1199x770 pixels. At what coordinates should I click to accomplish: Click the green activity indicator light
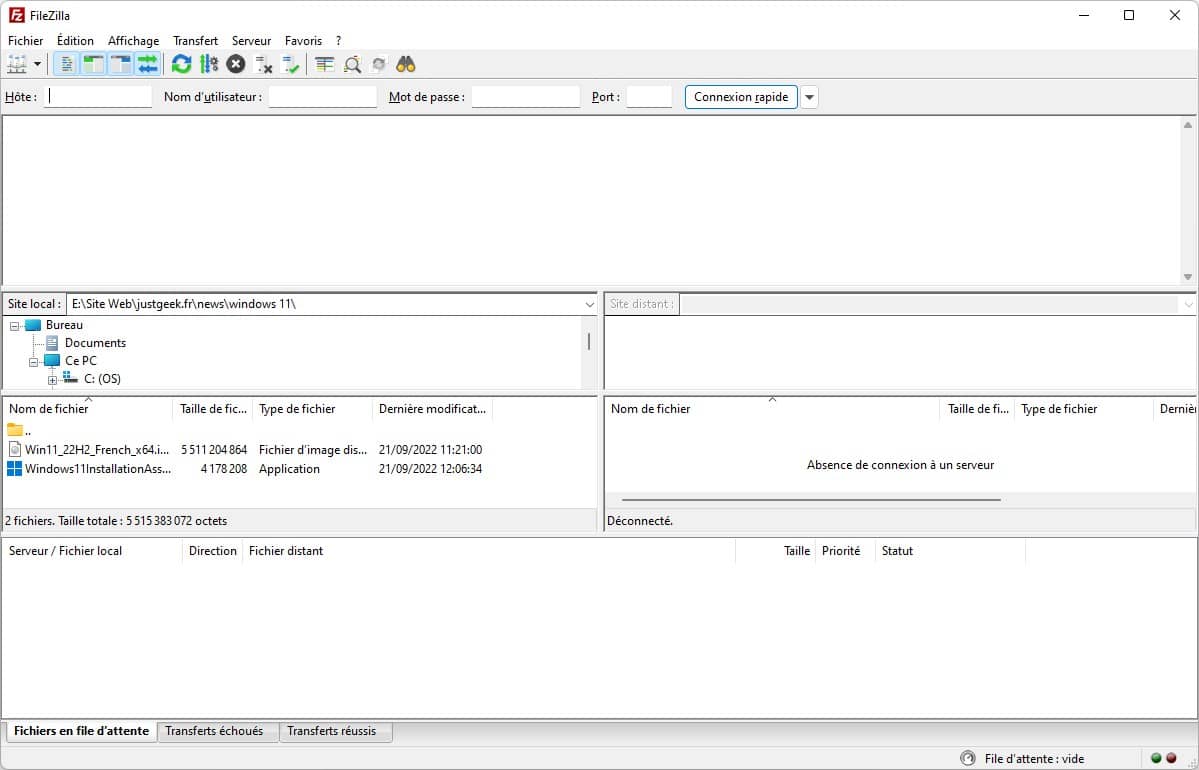1156,759
